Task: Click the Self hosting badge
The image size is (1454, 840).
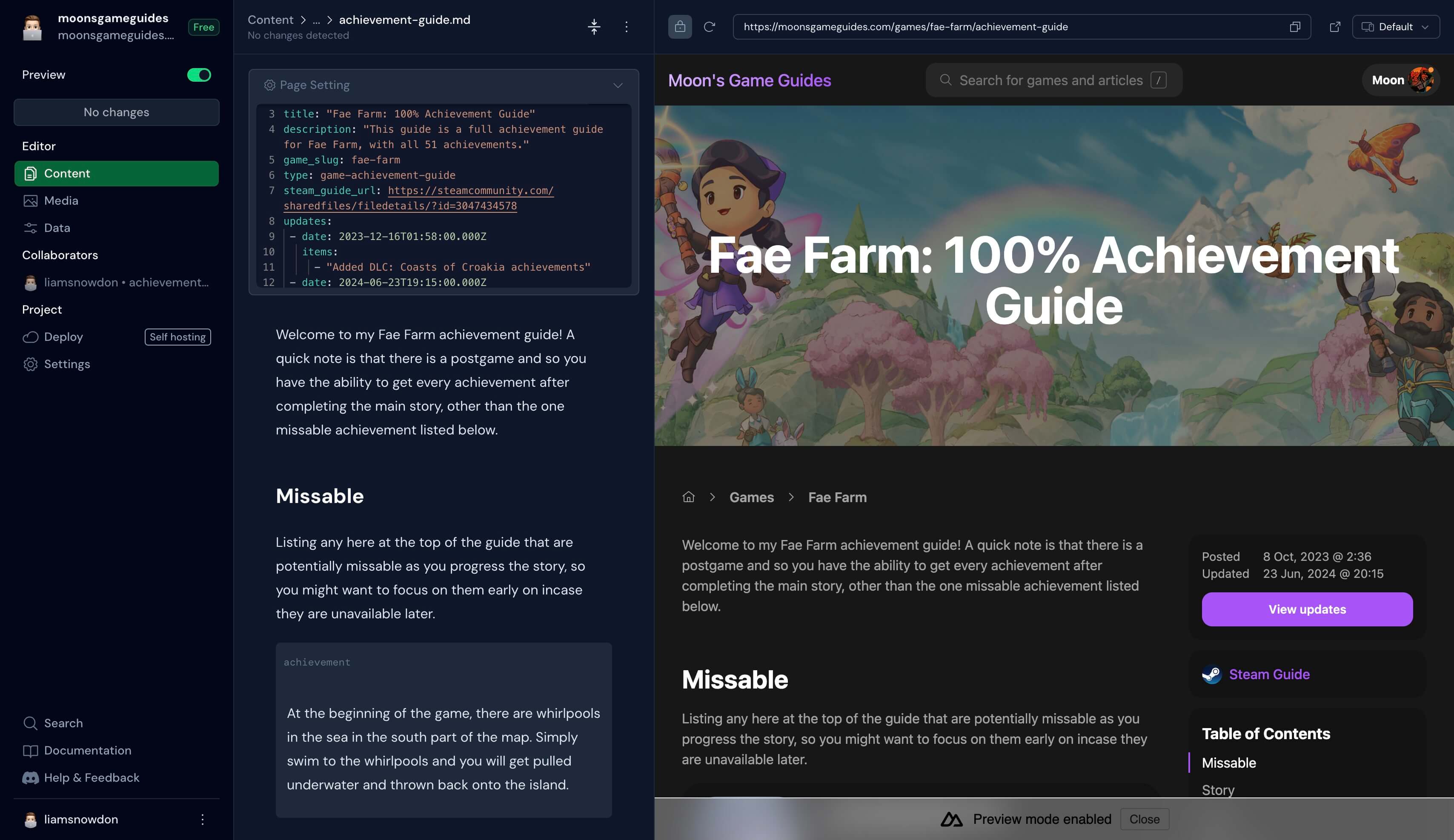Action: (x=178, y=337)
